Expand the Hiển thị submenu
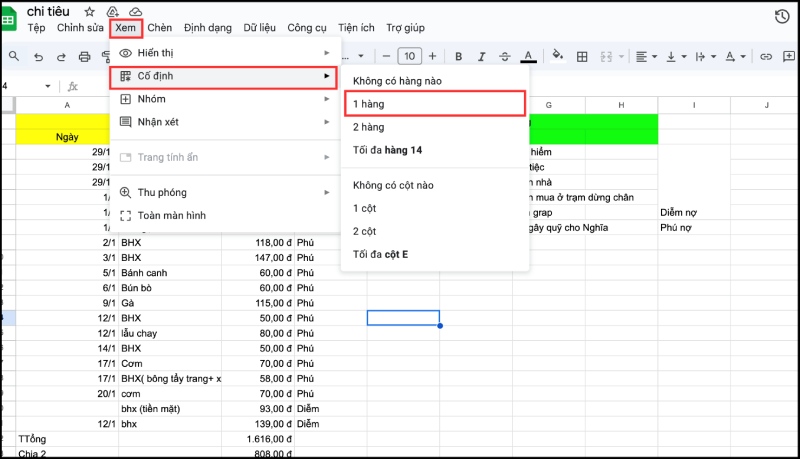Viewport: 800px width, 459px height. tap(224, 53)
